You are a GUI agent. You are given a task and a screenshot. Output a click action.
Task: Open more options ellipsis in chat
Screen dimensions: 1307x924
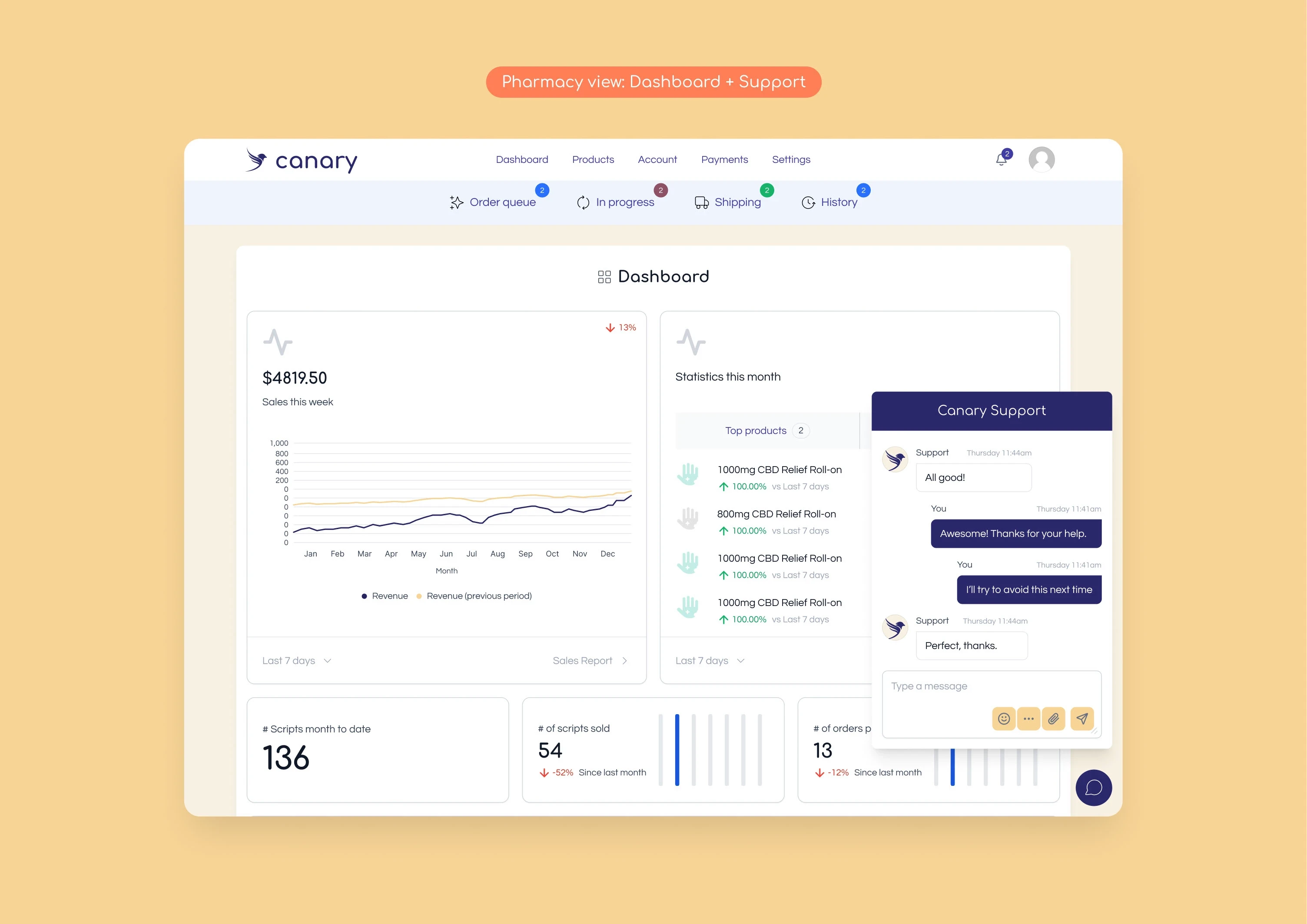tap(1028, 719)
